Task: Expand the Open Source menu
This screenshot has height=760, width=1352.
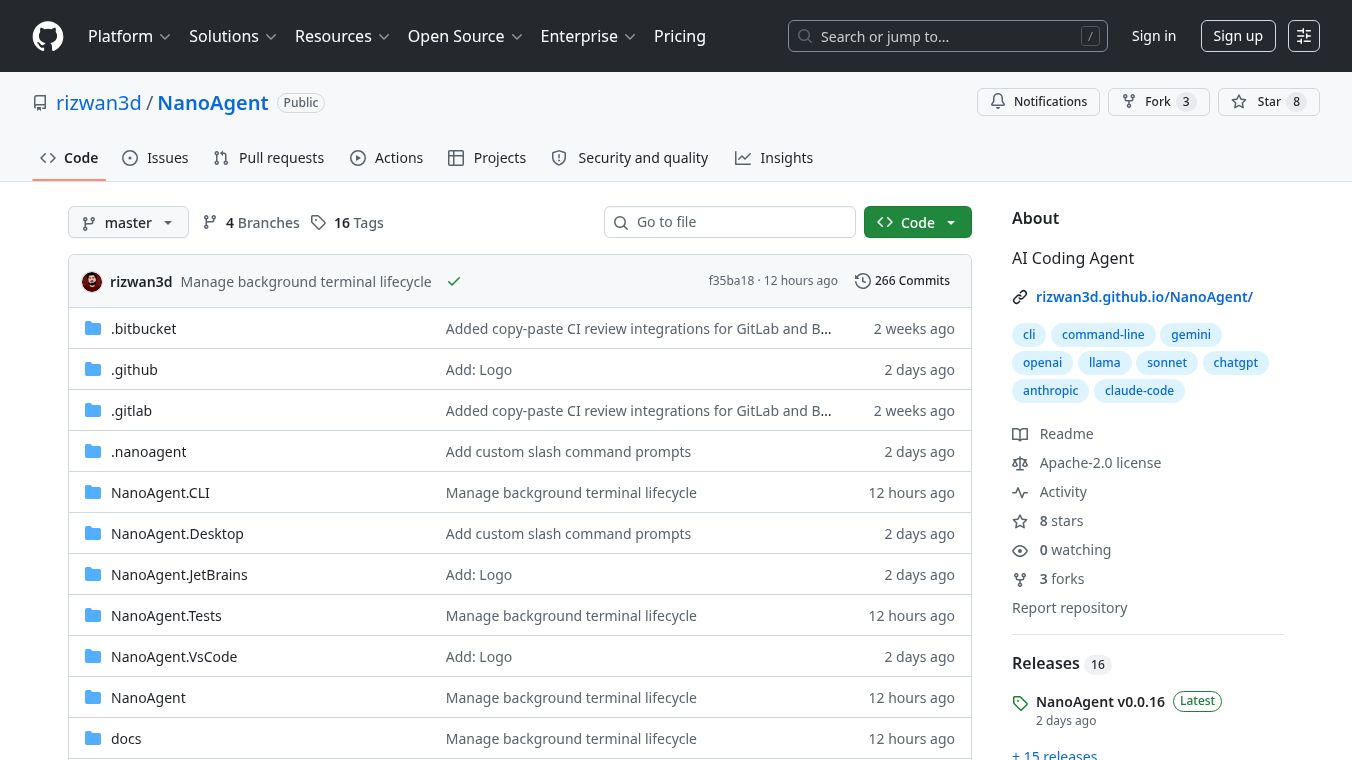Action: click(465, 36)
